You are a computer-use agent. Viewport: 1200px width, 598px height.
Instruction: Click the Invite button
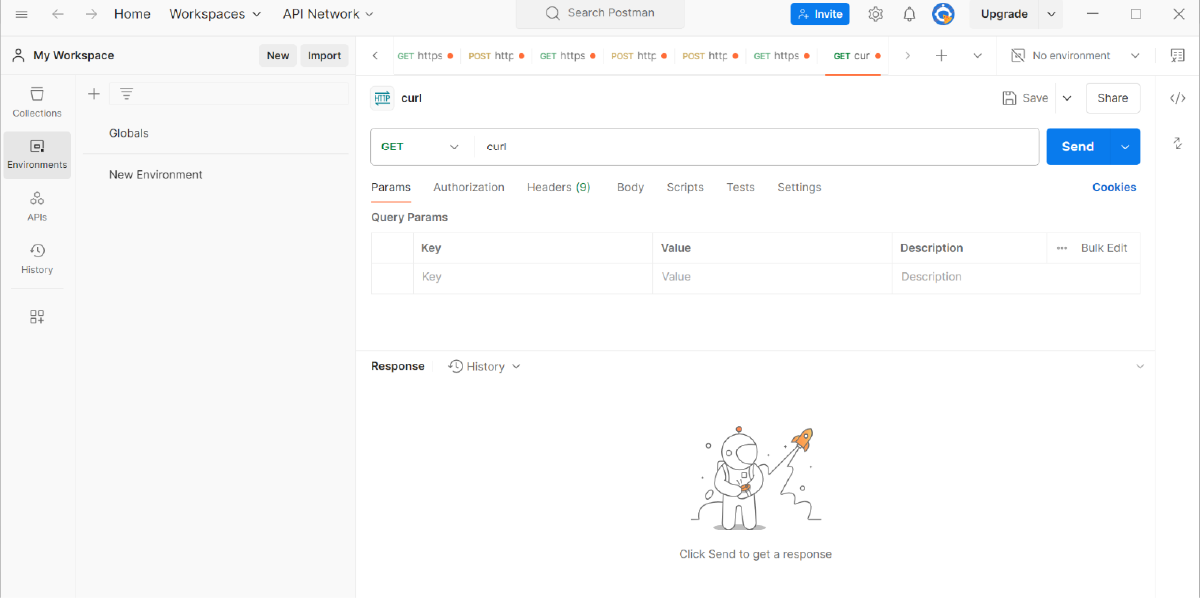820,14
